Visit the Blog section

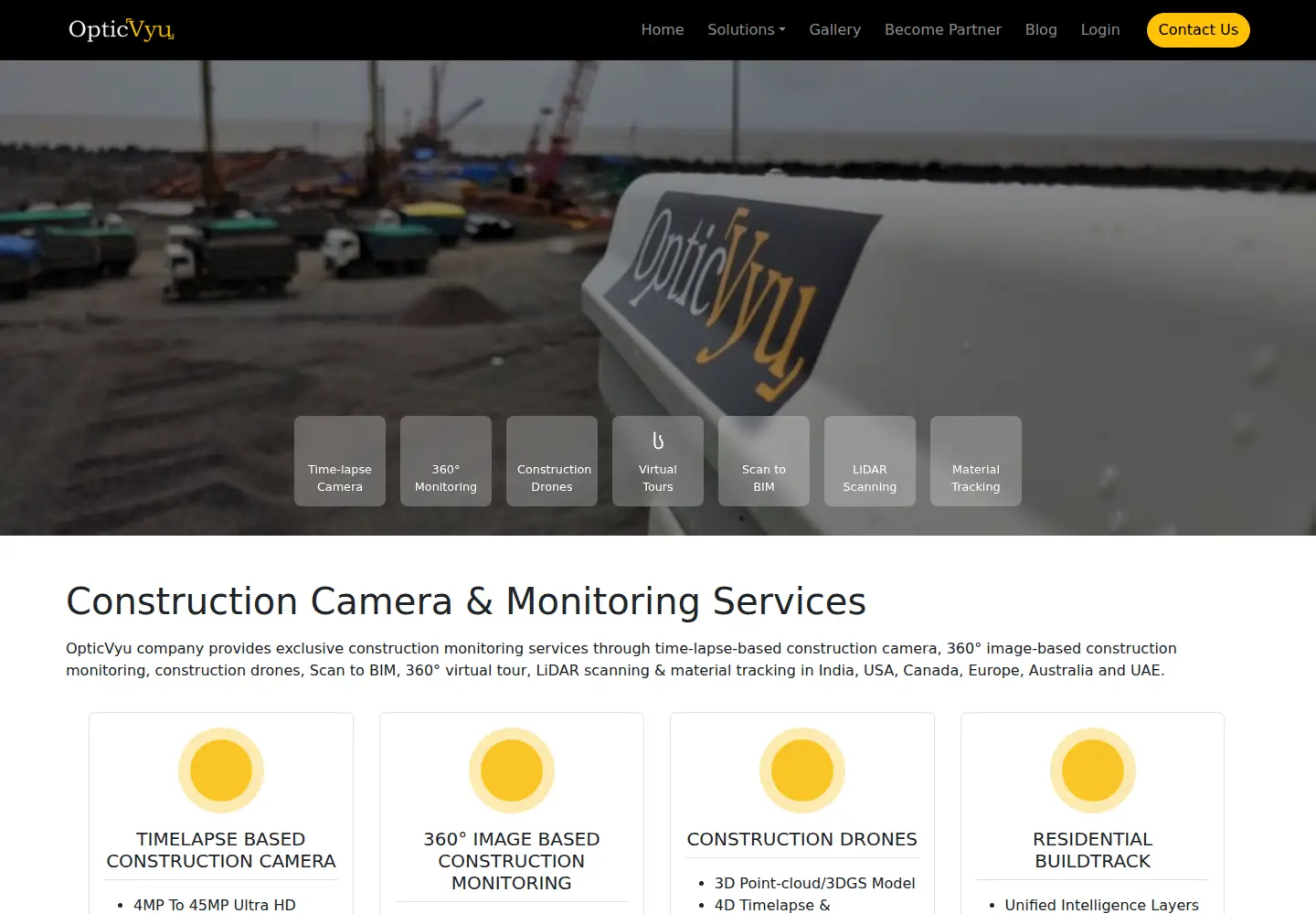coord(1041,29)
